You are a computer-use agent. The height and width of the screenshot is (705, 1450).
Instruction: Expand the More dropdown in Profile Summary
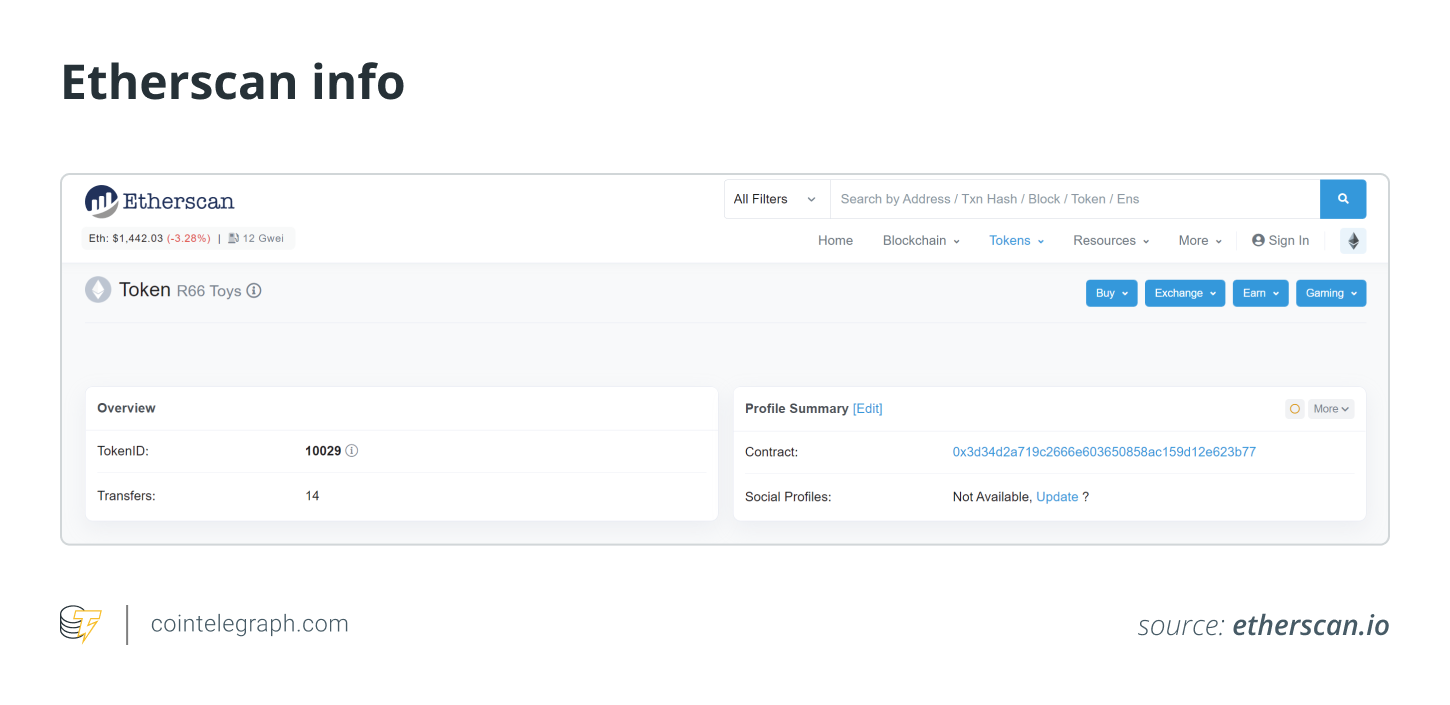1331,408
